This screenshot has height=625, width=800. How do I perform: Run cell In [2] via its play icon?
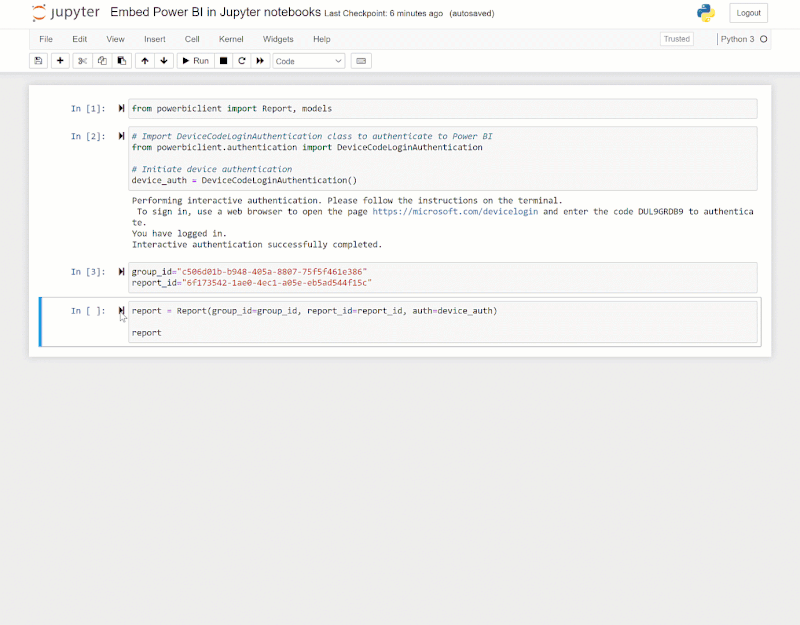[121, 136]
